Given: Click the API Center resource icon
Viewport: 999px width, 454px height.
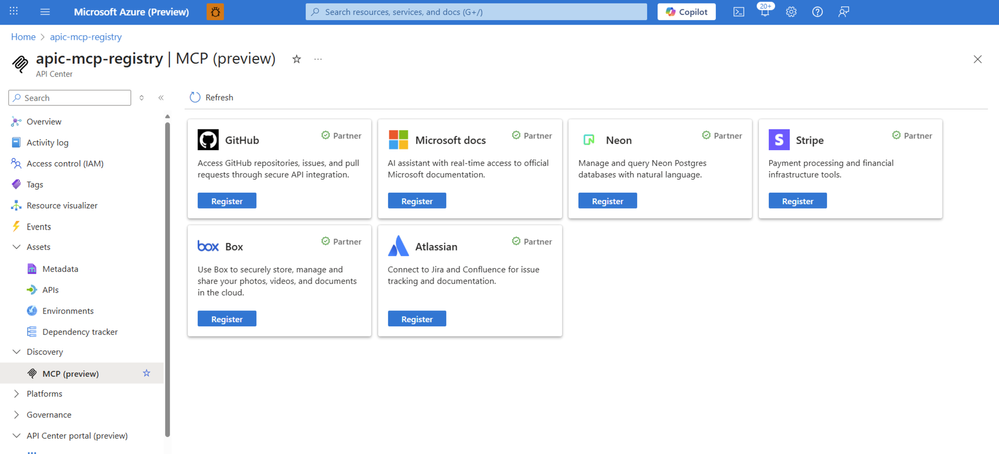Looking at the screenshot, I should [20, 64].
